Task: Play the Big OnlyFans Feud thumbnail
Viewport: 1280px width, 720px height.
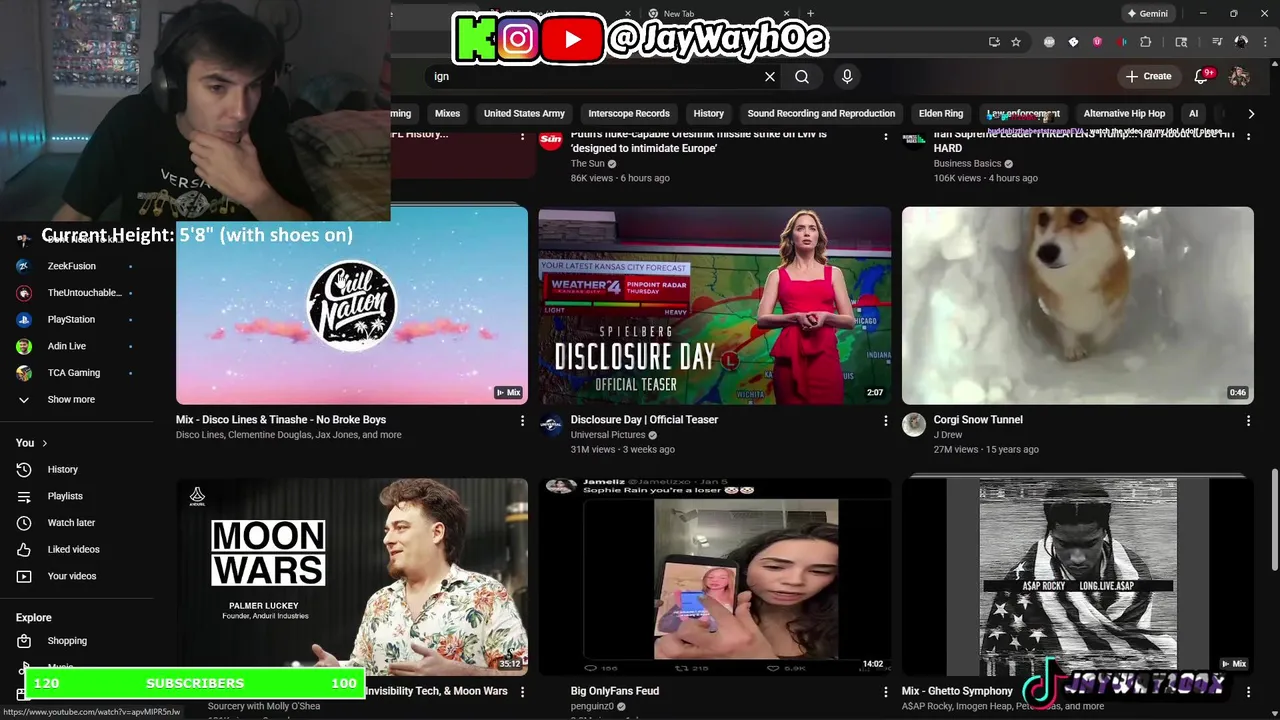Action: coord(715,577)
